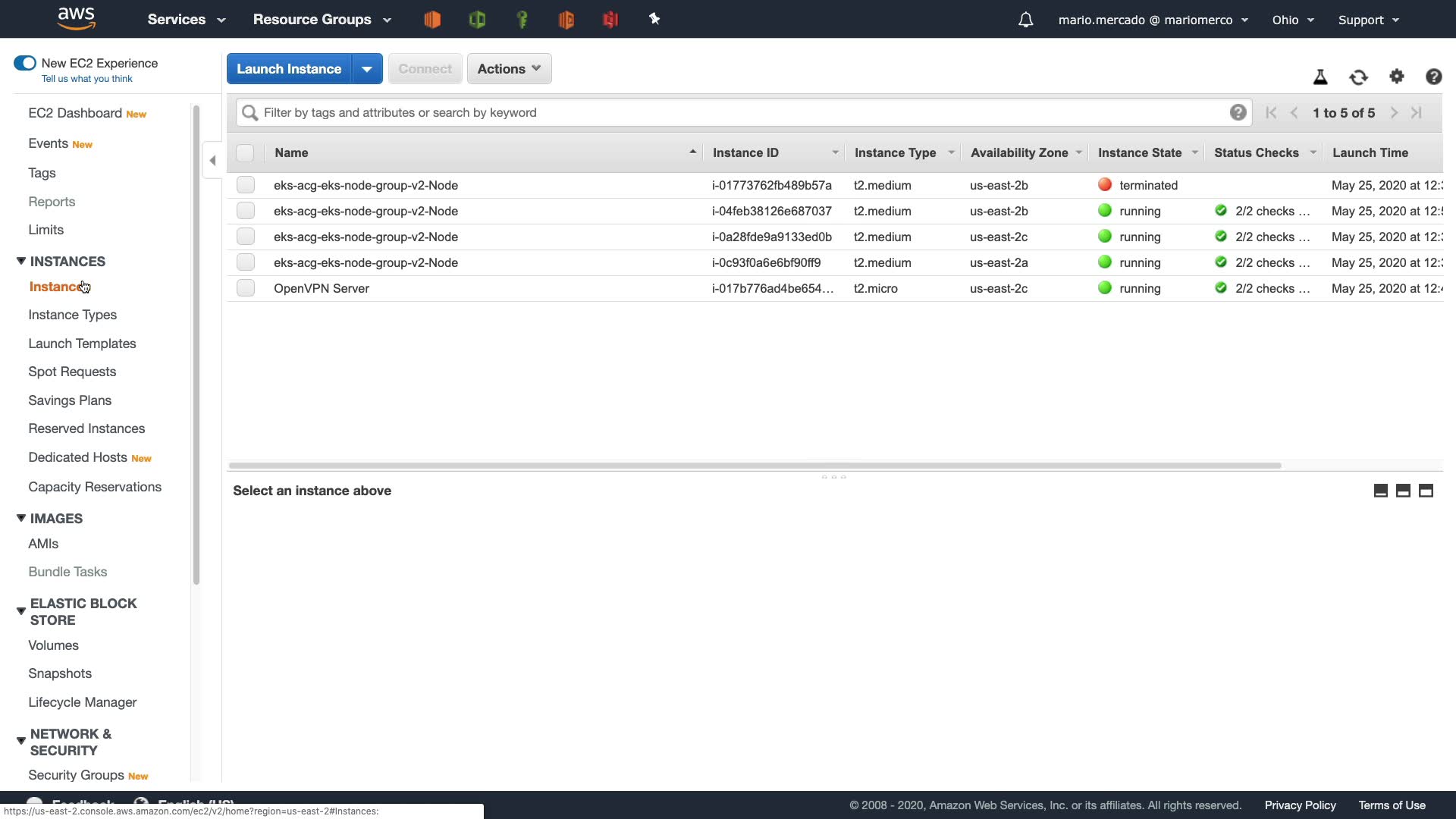The height and width of the screenshot is (819, 1456).
Task: Click the horizontal table scrollbar
Action: (x=755, y=466)
